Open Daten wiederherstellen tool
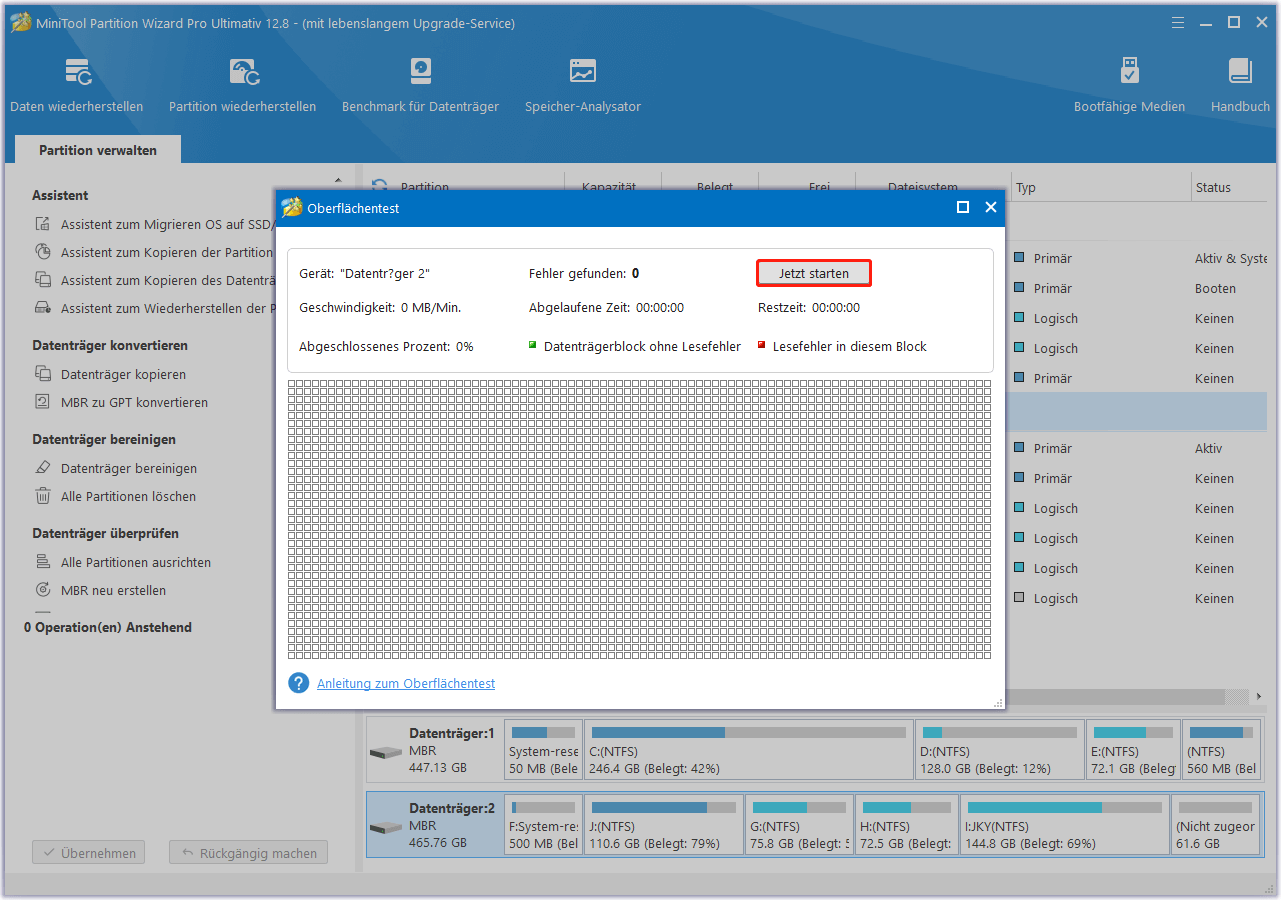The width and height of the screenshot is (1281, 900). point(77,85)
